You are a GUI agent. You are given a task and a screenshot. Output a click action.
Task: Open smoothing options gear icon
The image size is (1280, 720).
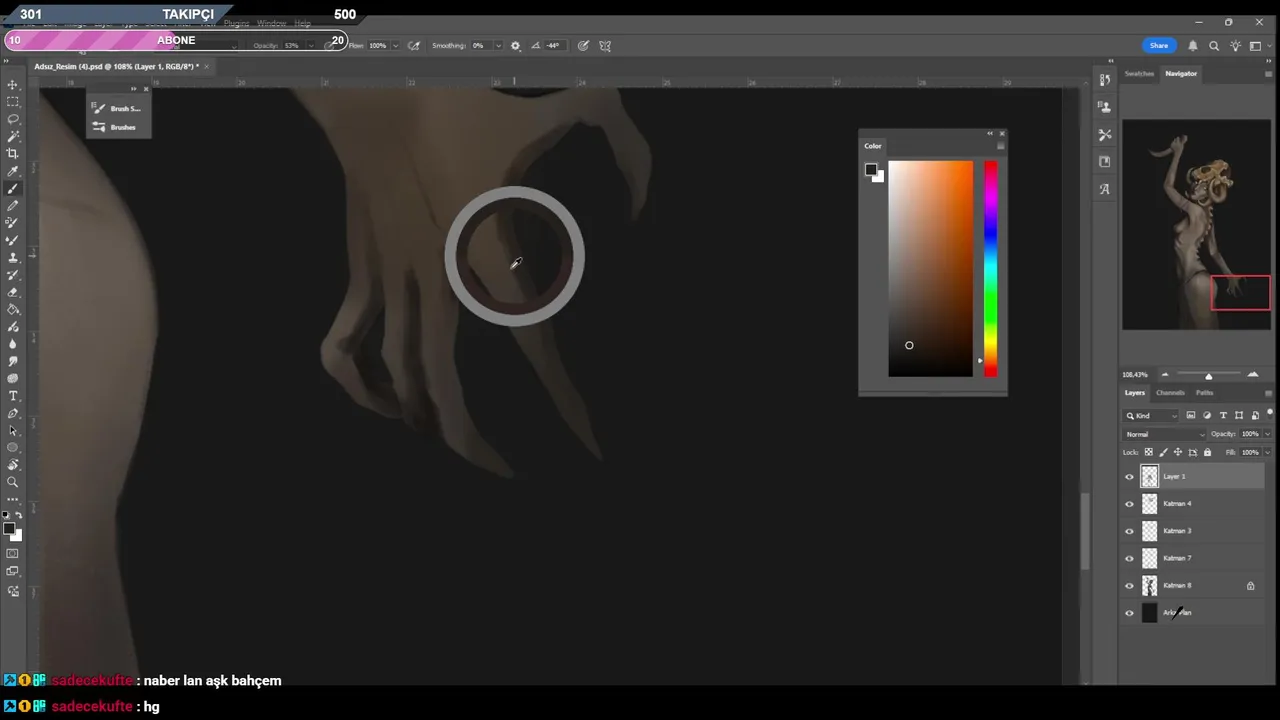tap(515, 45)
